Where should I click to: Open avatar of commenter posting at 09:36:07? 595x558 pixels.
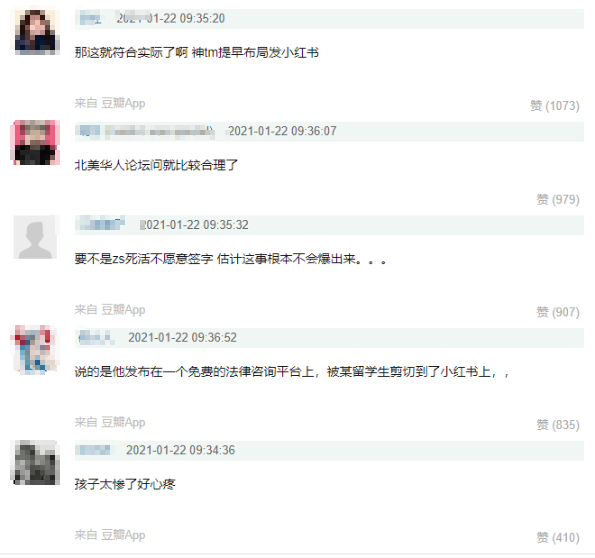pyautogui.click(x=35, y=142)
